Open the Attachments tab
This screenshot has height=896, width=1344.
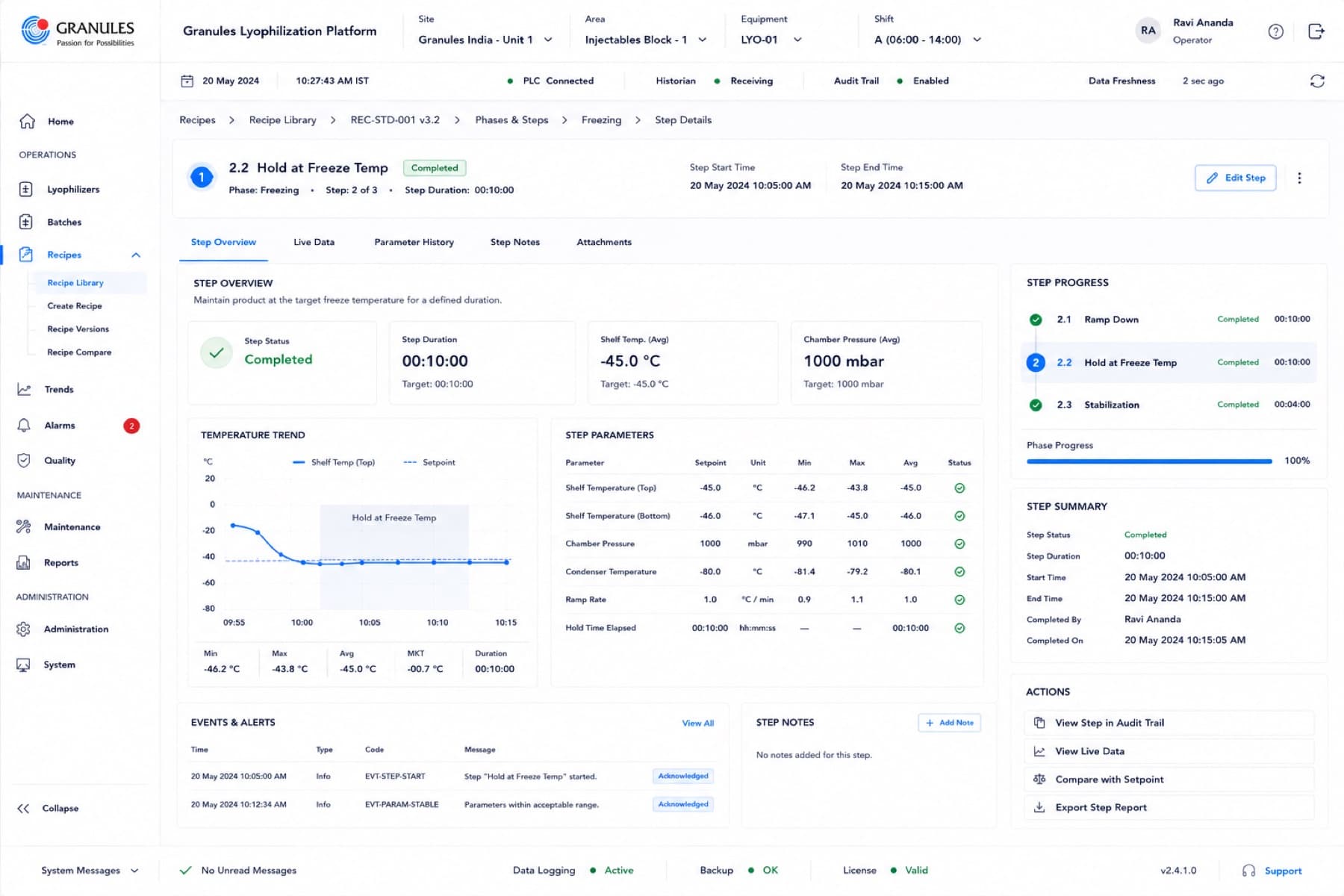coord(603,242)
